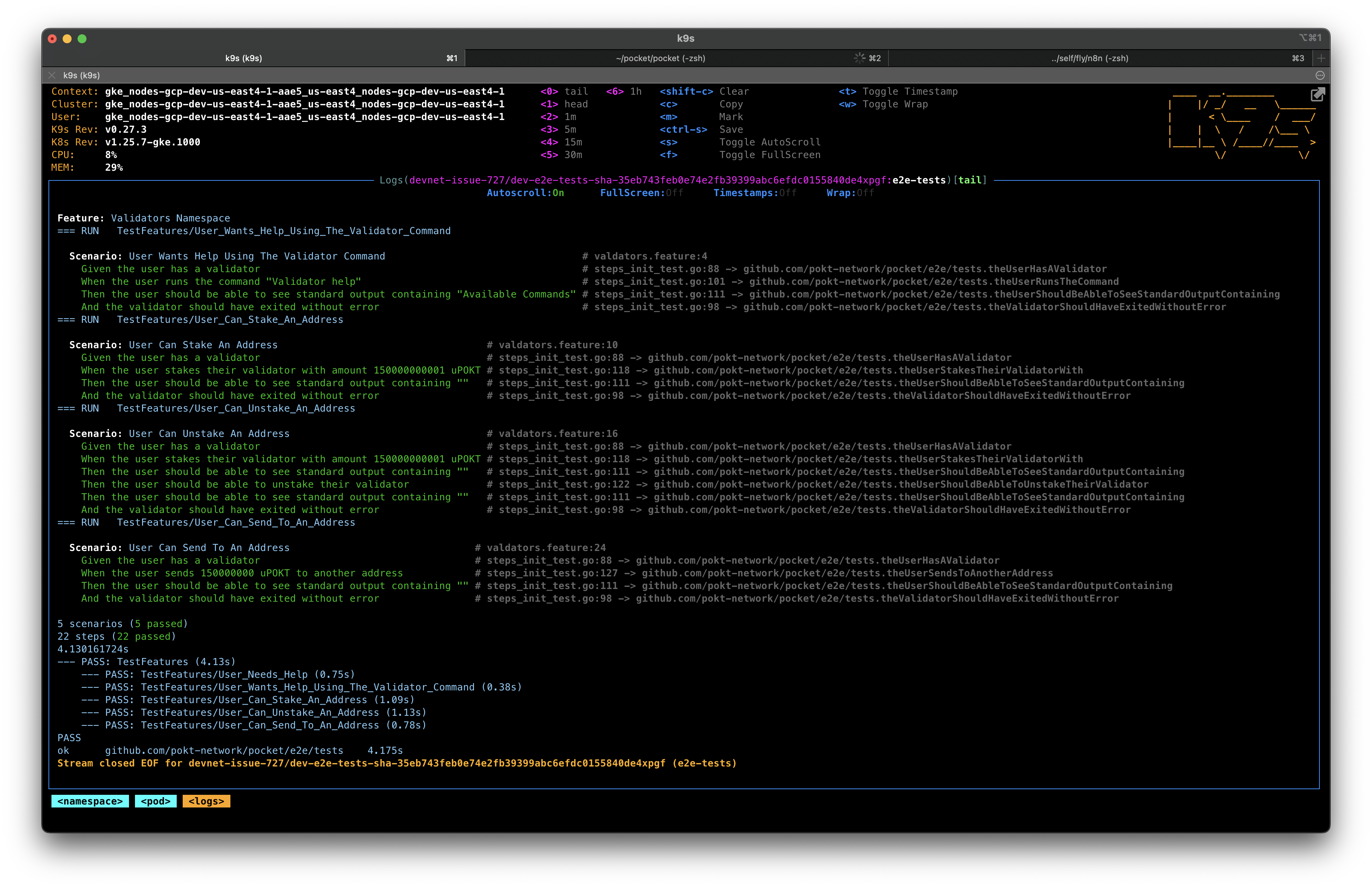1372x888 pixels.
Task: Click the <pod> breadcrumb
Action: point(155,801)
